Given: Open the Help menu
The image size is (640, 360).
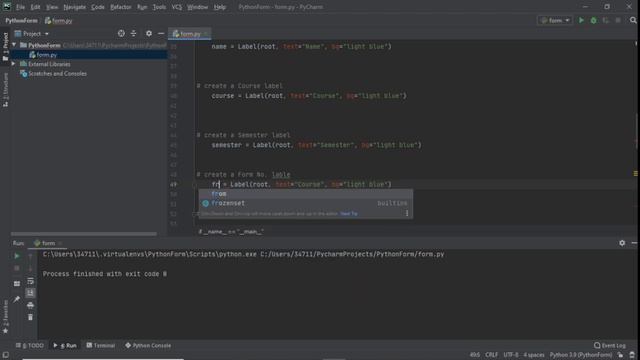Looking at the screenshot, I should 220,7.
